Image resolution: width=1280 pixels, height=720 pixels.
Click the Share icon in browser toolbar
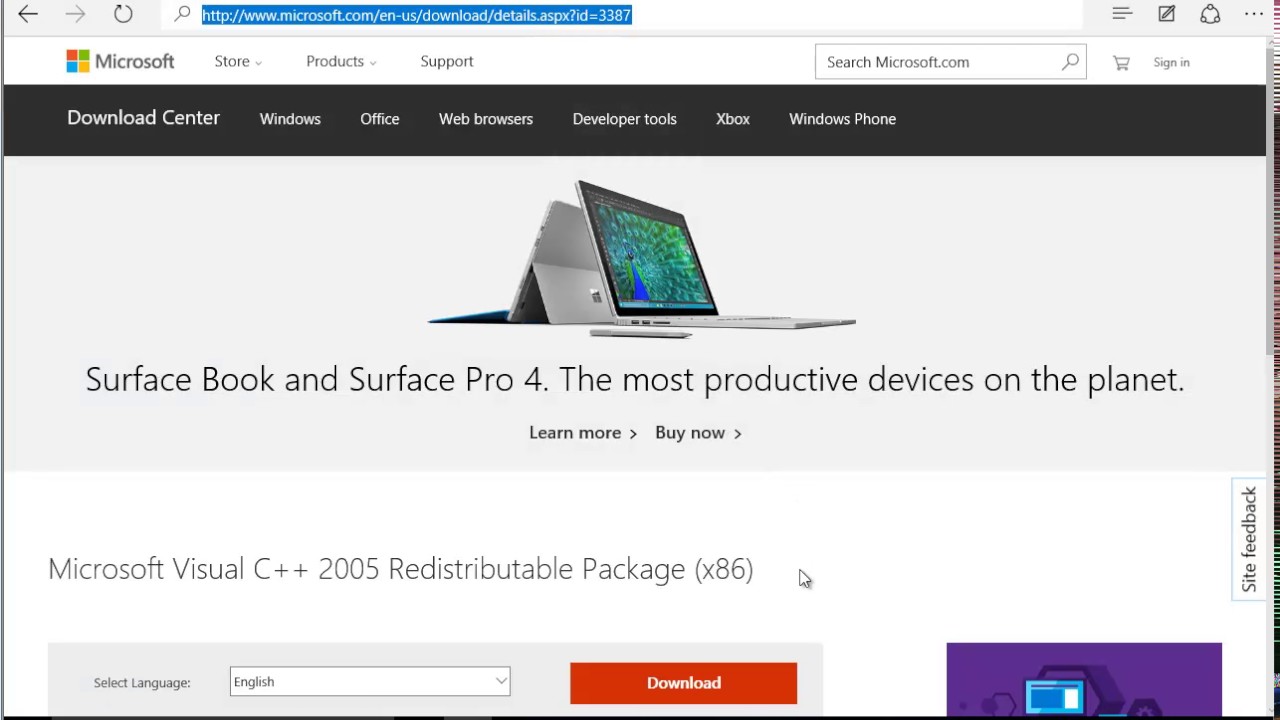[1210, 14]
